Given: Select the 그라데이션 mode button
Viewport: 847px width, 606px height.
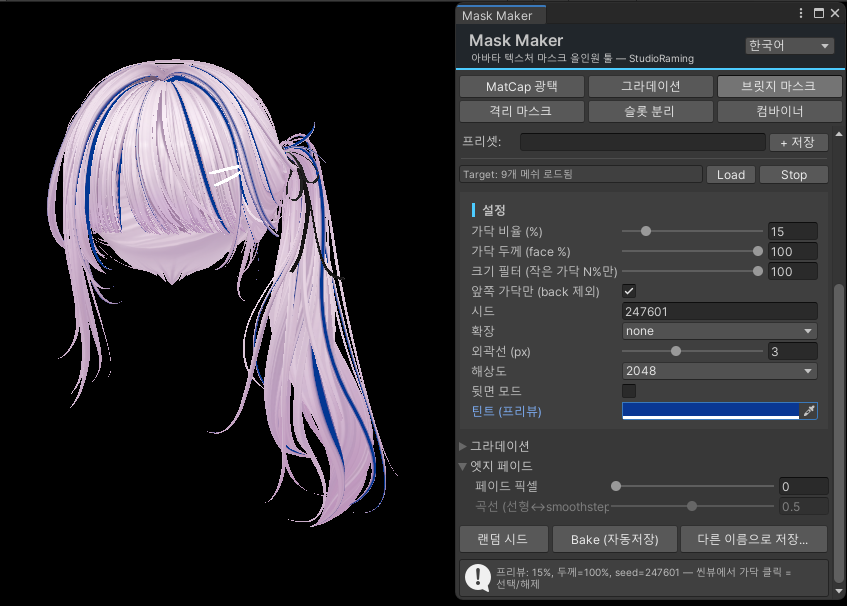Looking at the screenshot, I should (x=650, y=86).
